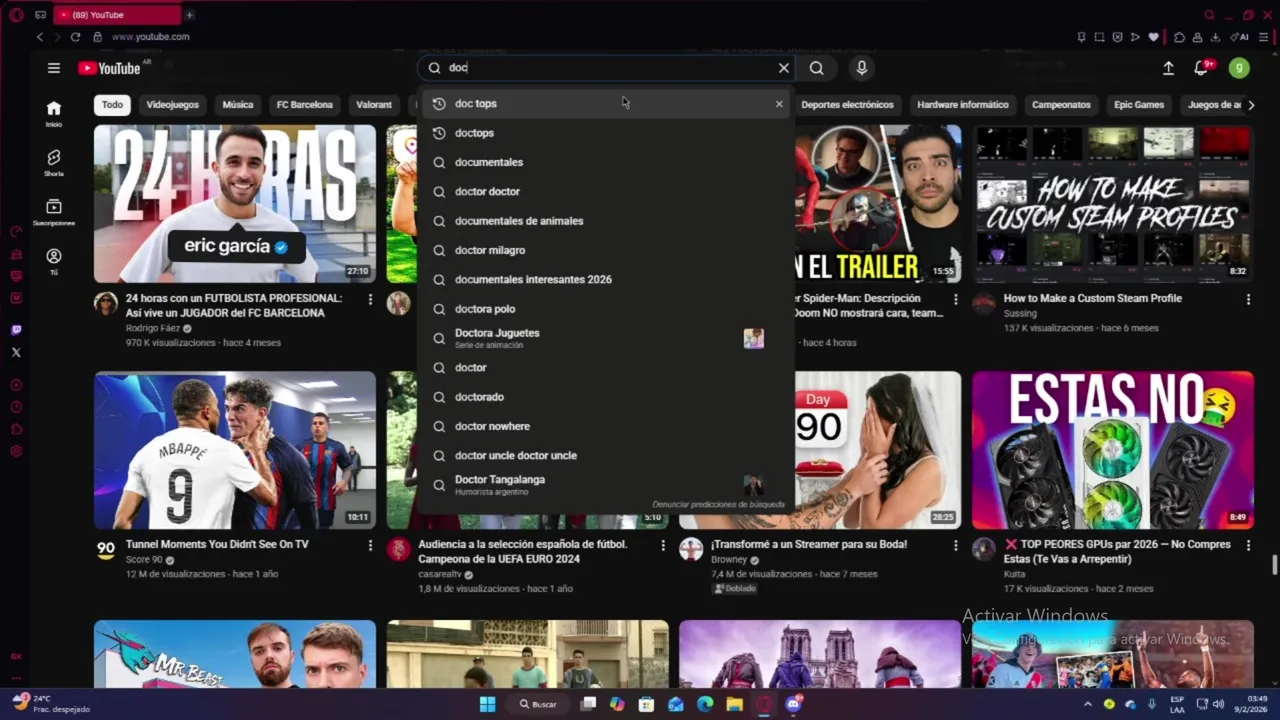This screenshot has height=720, width=1280.
Task: Pick 'documentales interesantes 2026' suggestion
Action: coord(604,279)
